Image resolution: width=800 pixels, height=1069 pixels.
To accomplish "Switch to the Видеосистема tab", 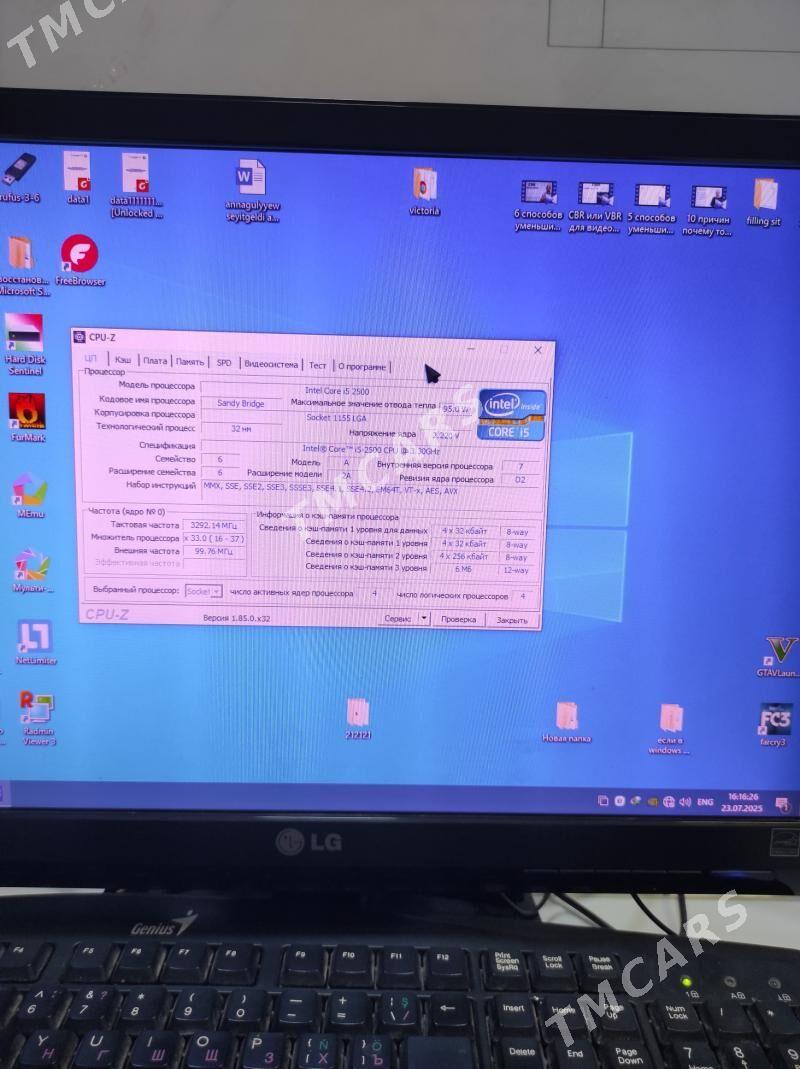I will pos(271,364).
